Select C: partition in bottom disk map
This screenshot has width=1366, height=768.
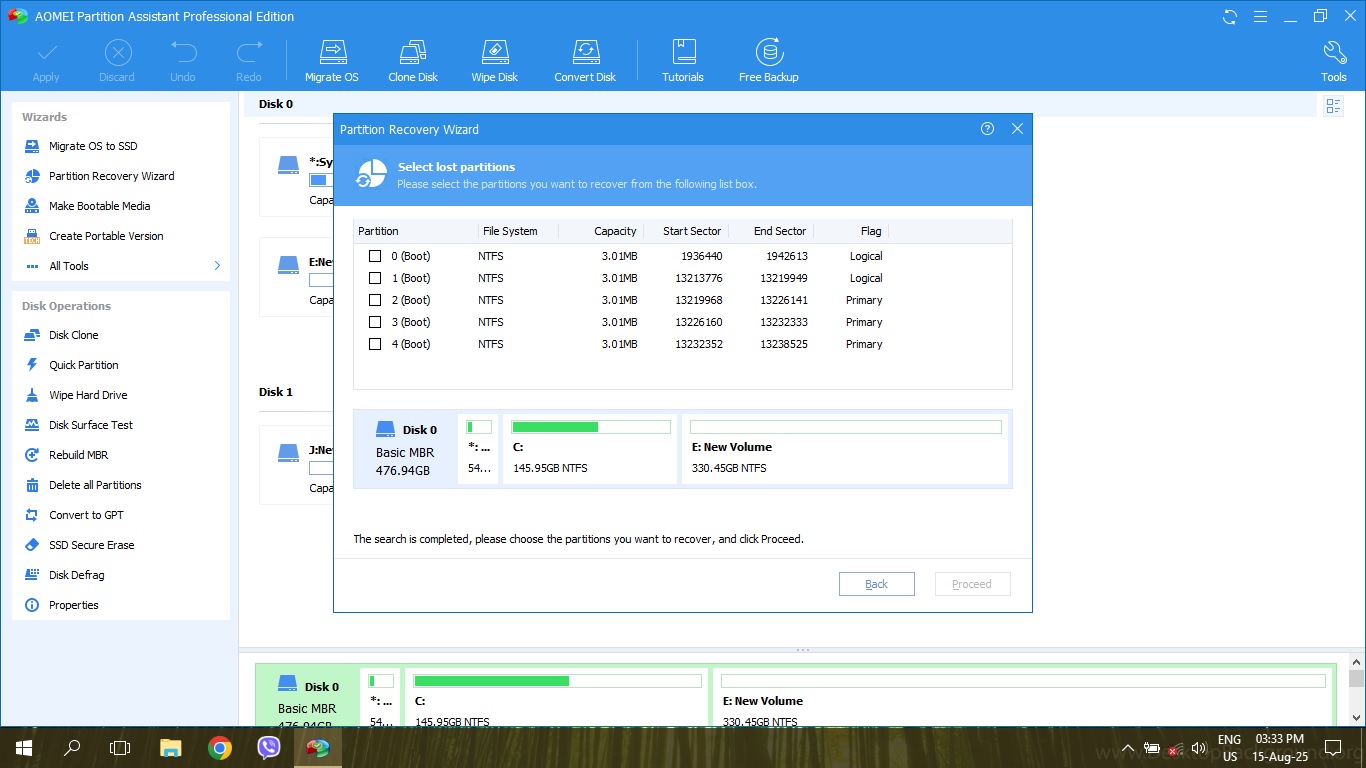click(557, 698)
